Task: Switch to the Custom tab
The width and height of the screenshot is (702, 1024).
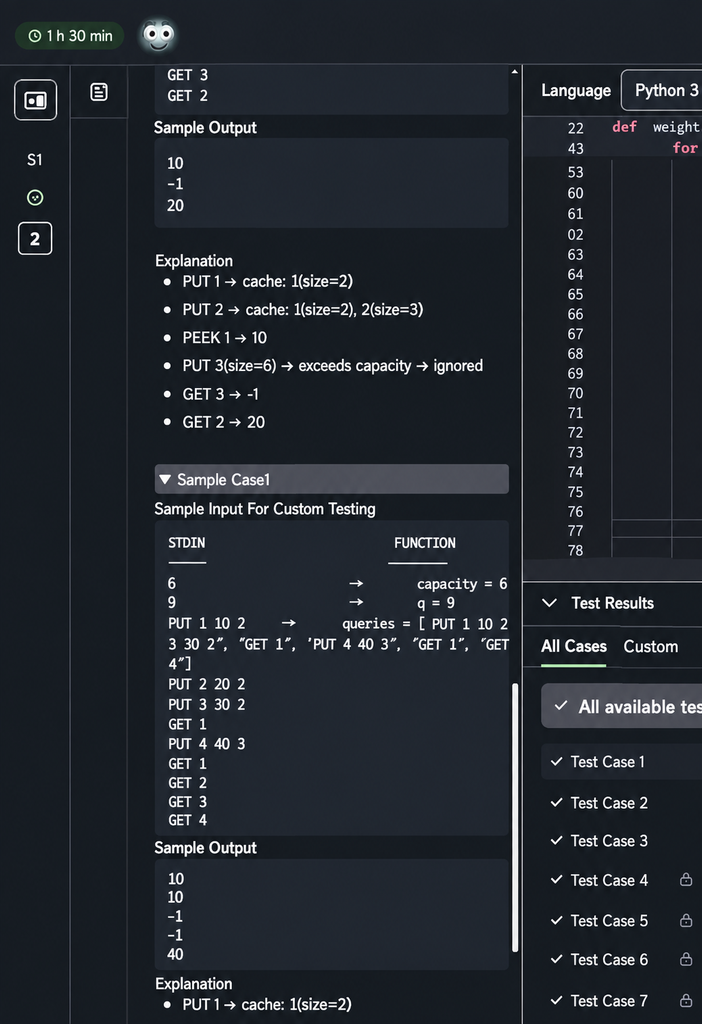Action: (650, 647)
